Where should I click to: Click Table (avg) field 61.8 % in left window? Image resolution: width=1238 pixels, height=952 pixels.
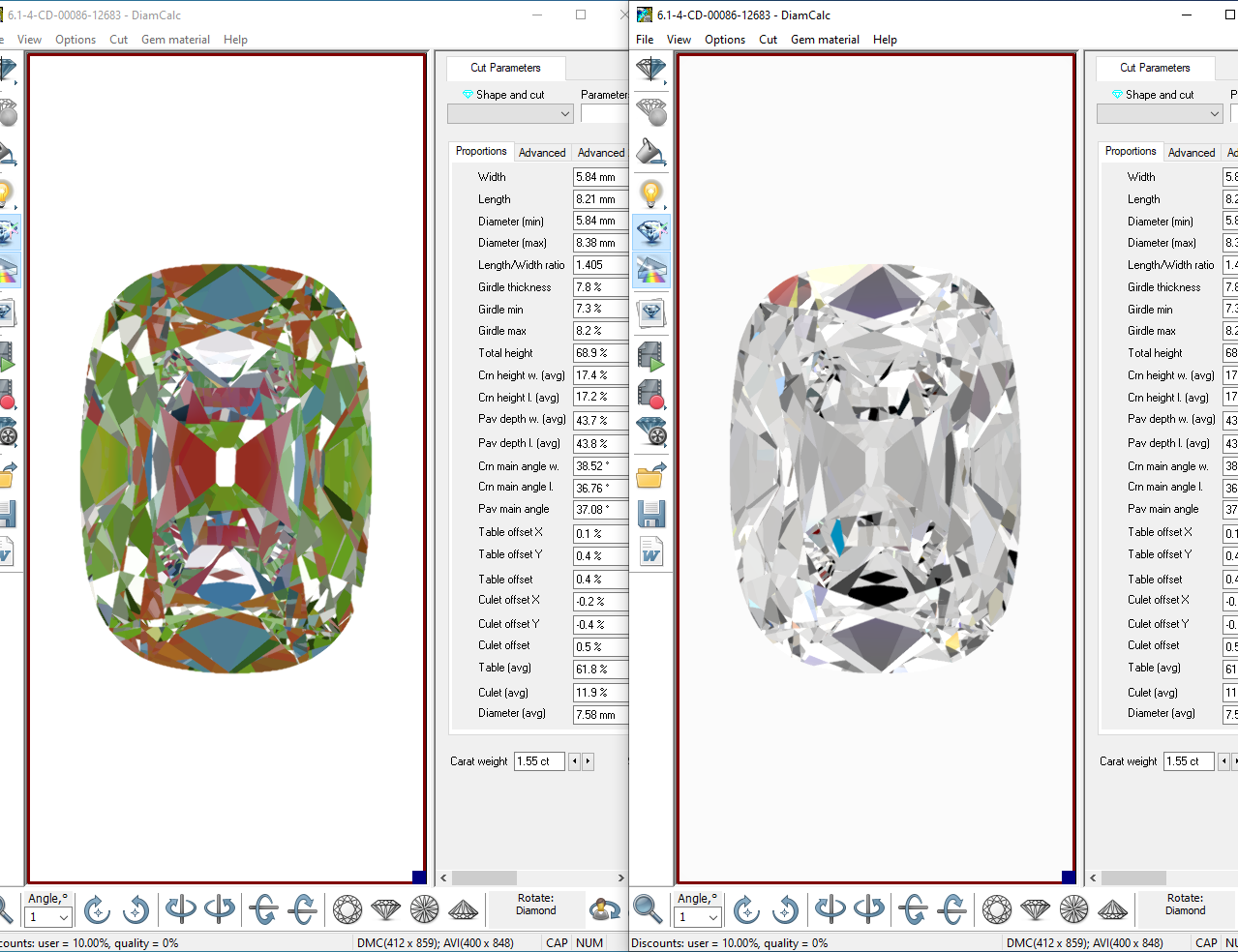(600, 669)
